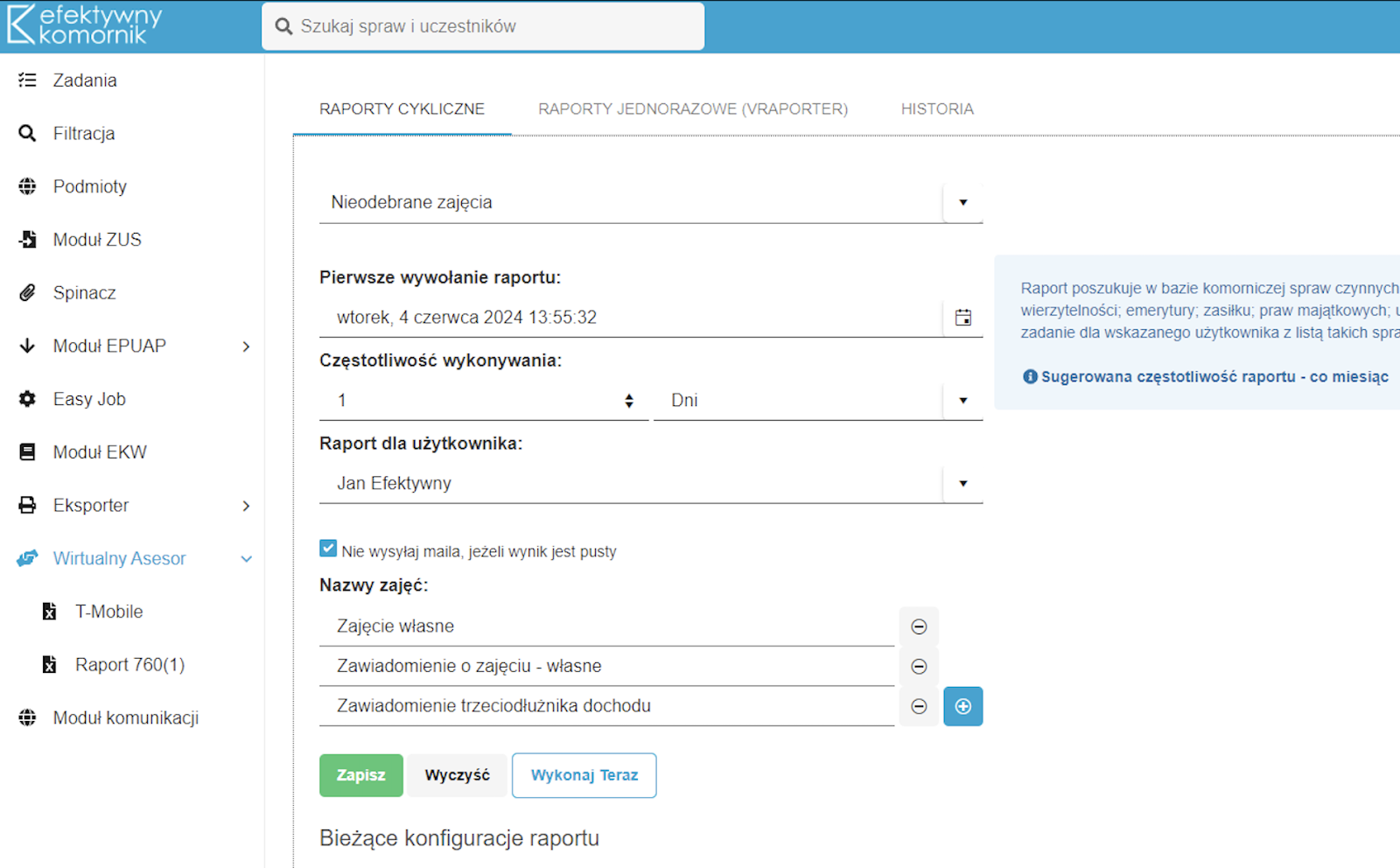Click the efektywny komornik logo

85,24
